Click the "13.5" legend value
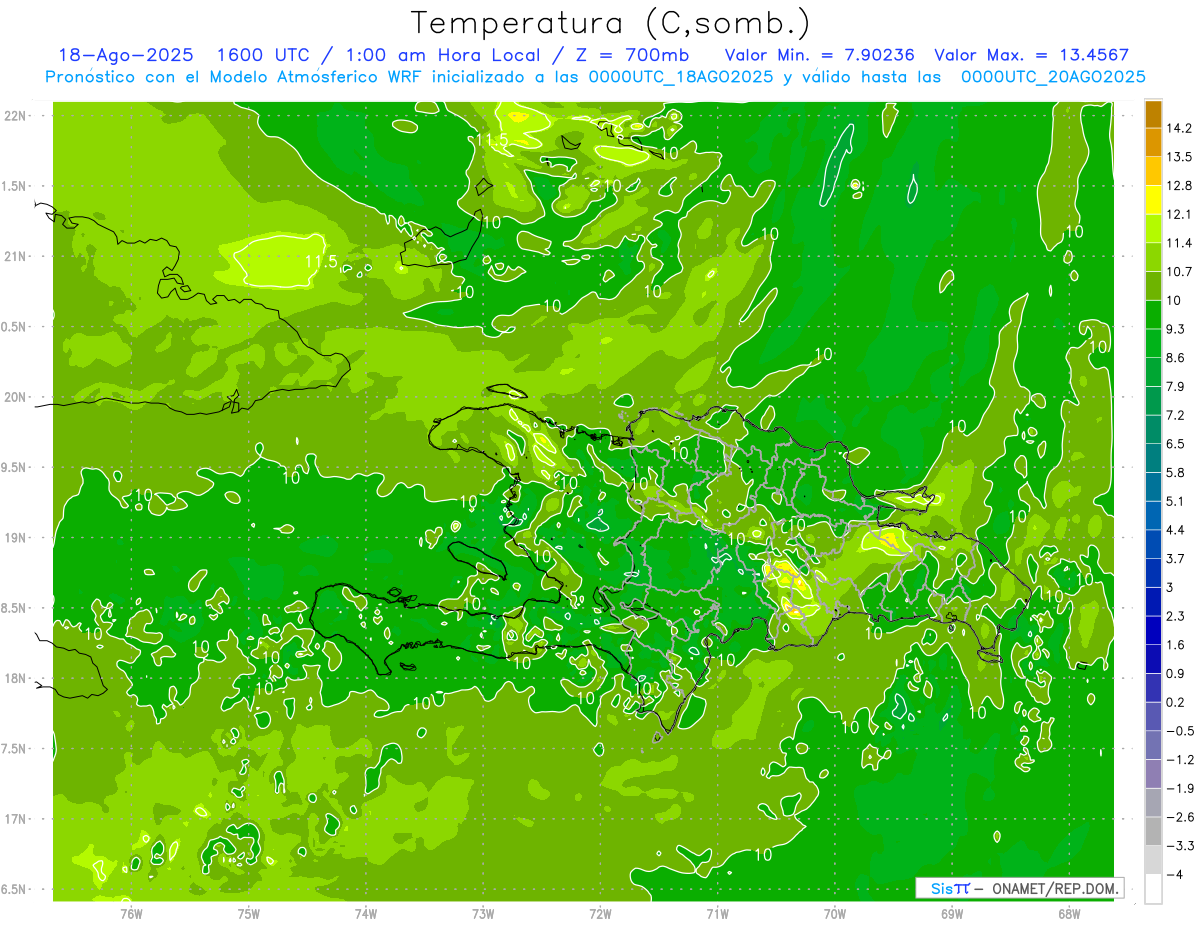 (1178, 157)
